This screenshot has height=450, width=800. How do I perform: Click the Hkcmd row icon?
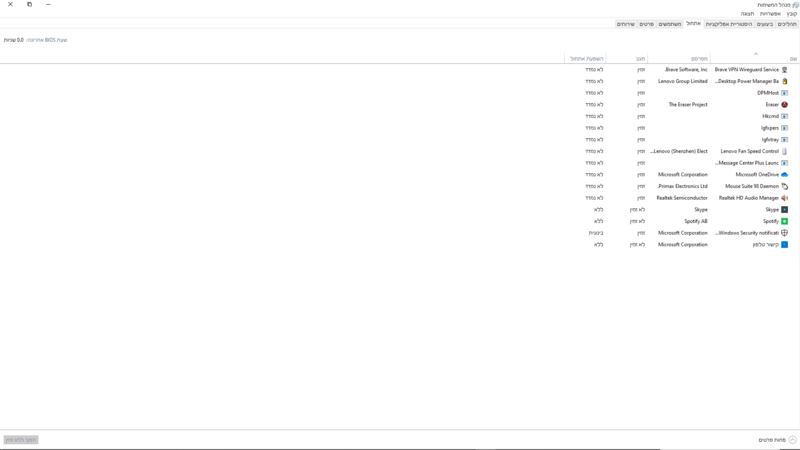(785, 116)
